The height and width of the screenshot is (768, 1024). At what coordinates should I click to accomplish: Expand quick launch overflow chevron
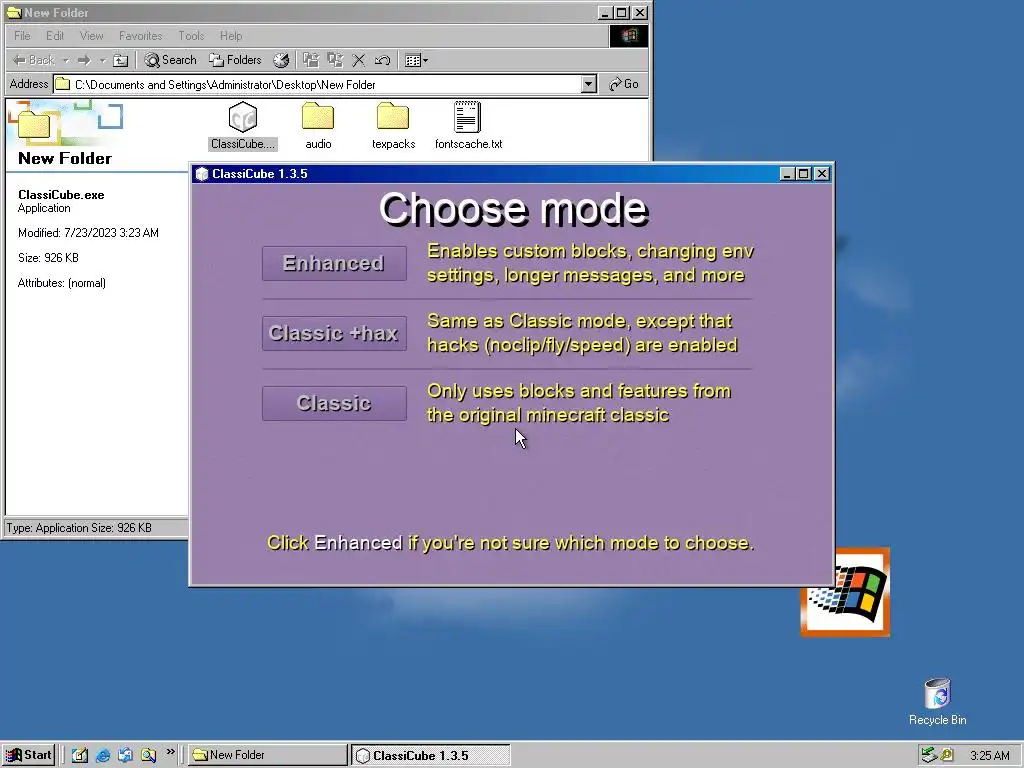[170, 752]
